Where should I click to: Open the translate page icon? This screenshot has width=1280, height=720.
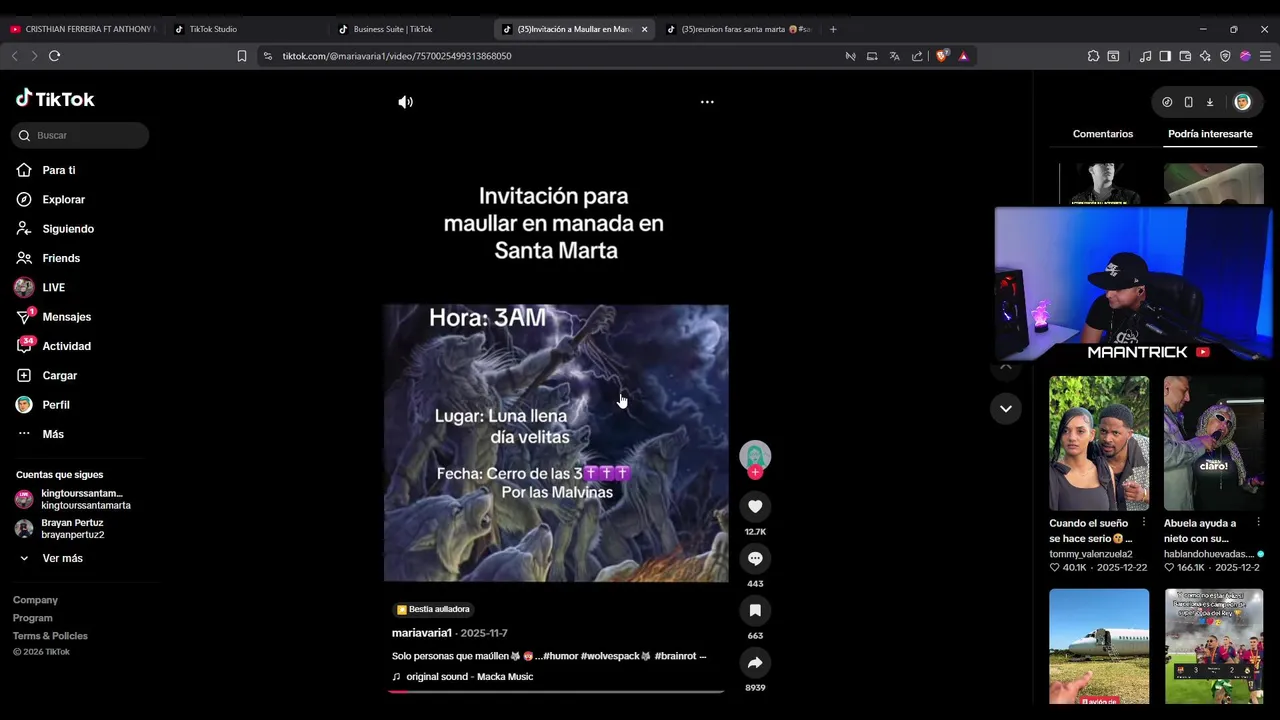point(894,56)
